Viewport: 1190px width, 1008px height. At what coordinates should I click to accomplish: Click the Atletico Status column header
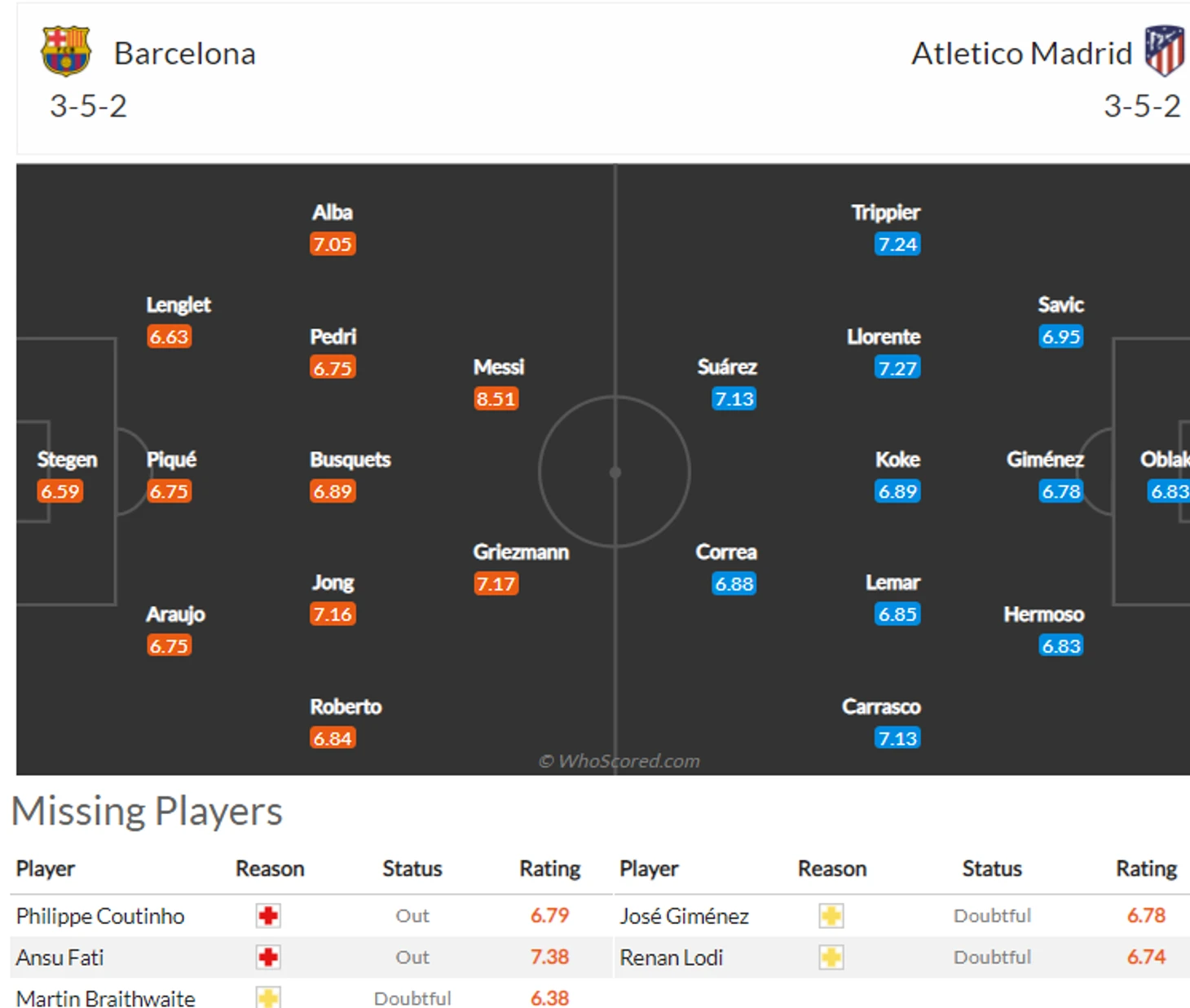point(991,869)
